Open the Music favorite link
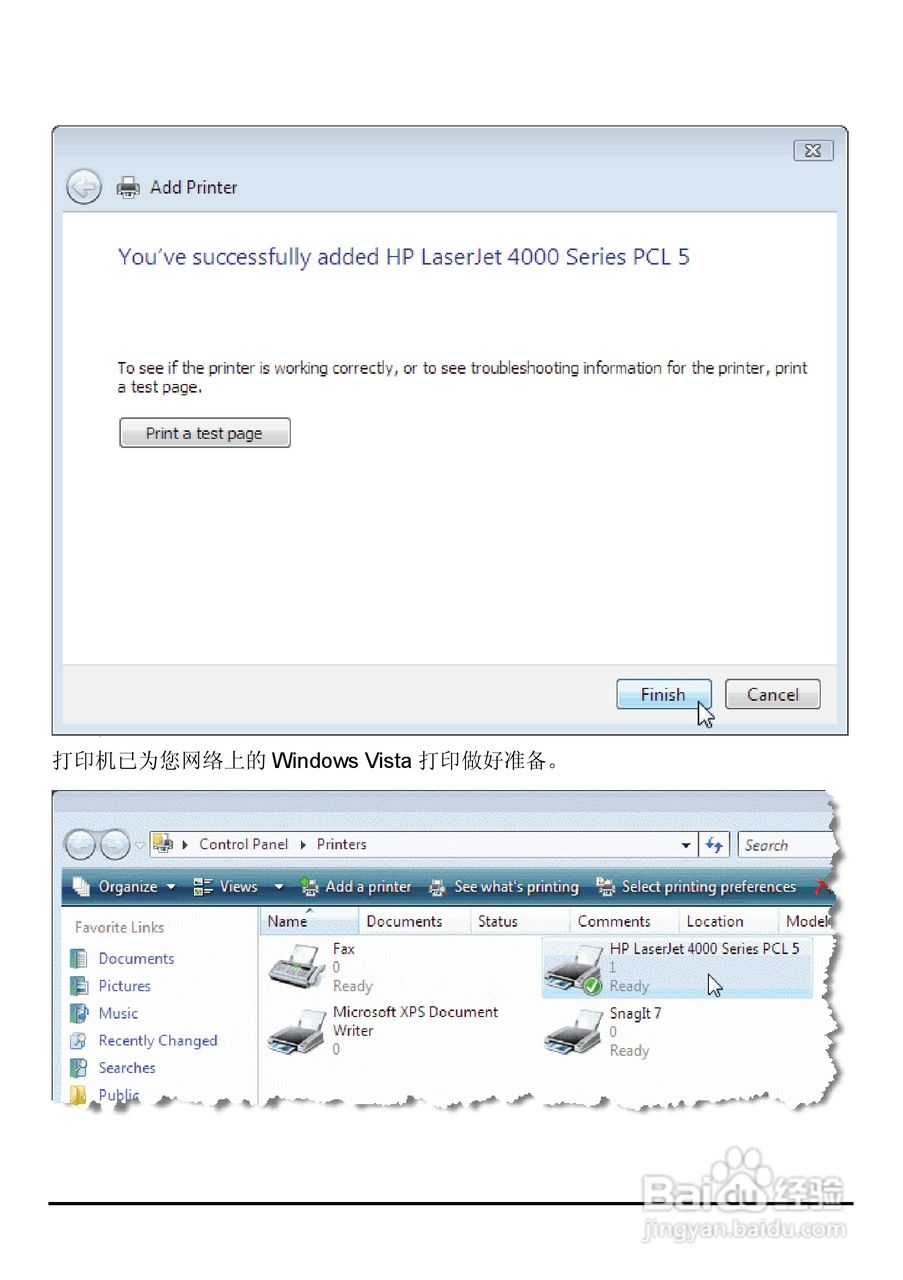The width and height of the screenshot is (903, 1280). [118, 1013]
